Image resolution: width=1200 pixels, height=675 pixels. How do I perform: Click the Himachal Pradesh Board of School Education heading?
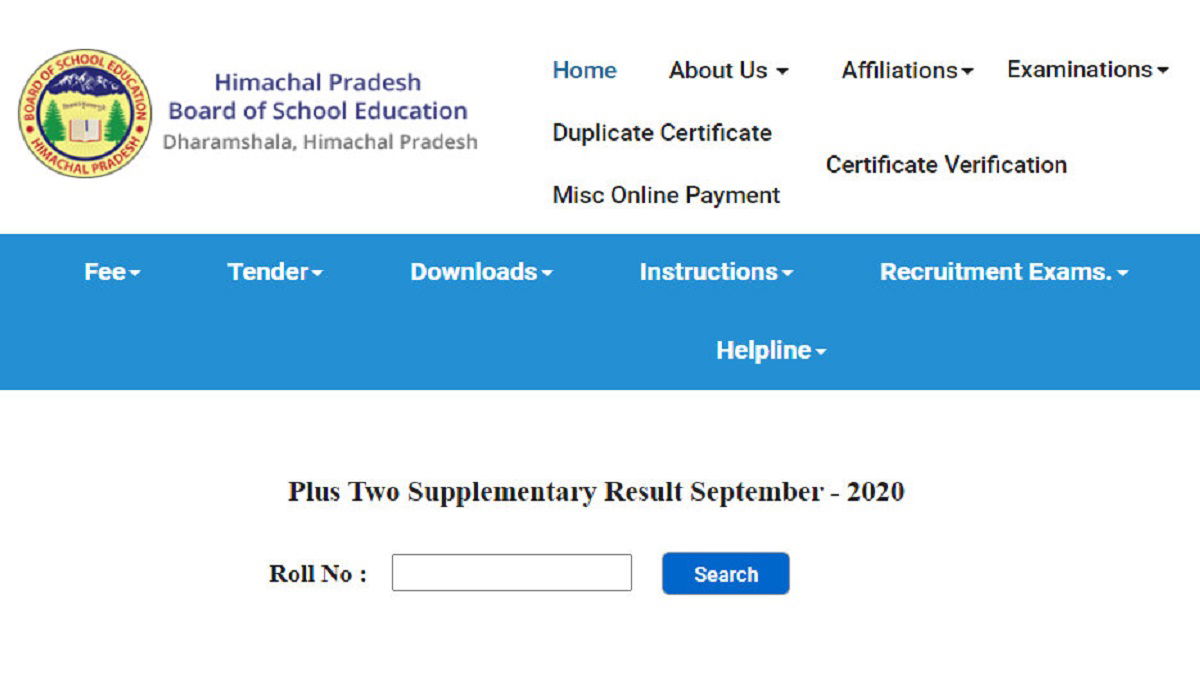point(318,97)
